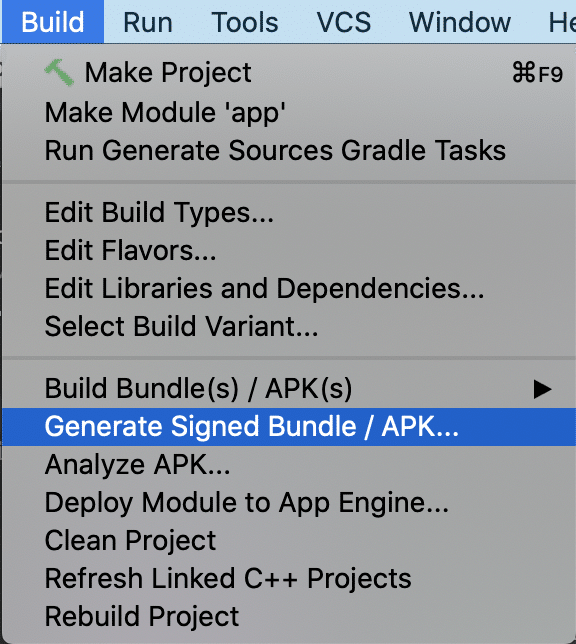Open Edit Libraries and Dependencies

click(289, 288)
